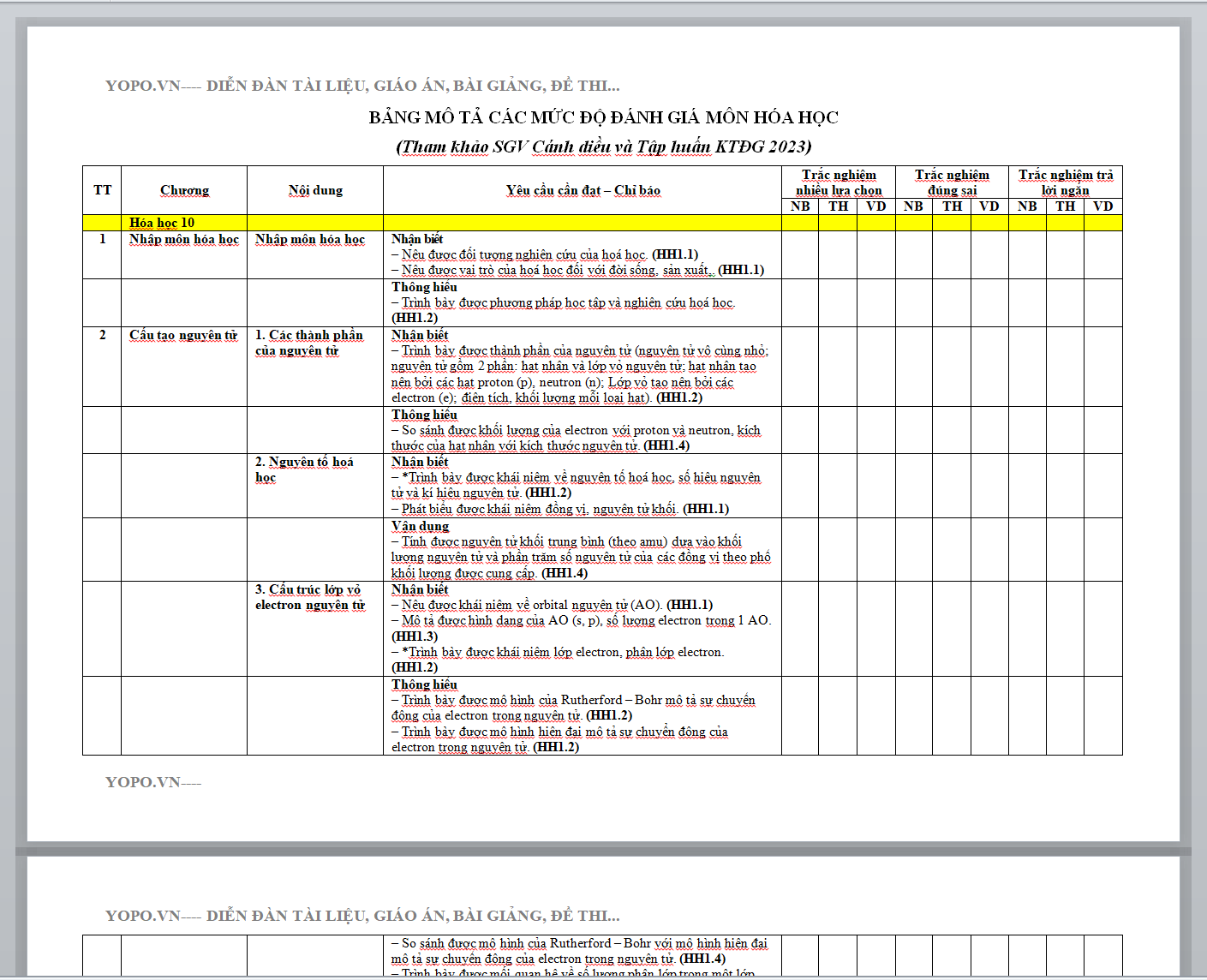Click the first page's YOPO.VN DIỄN ĐÀN TÀI LIỆU header
This screenshot has height=980, width=1207.
[x=362, y=86]
